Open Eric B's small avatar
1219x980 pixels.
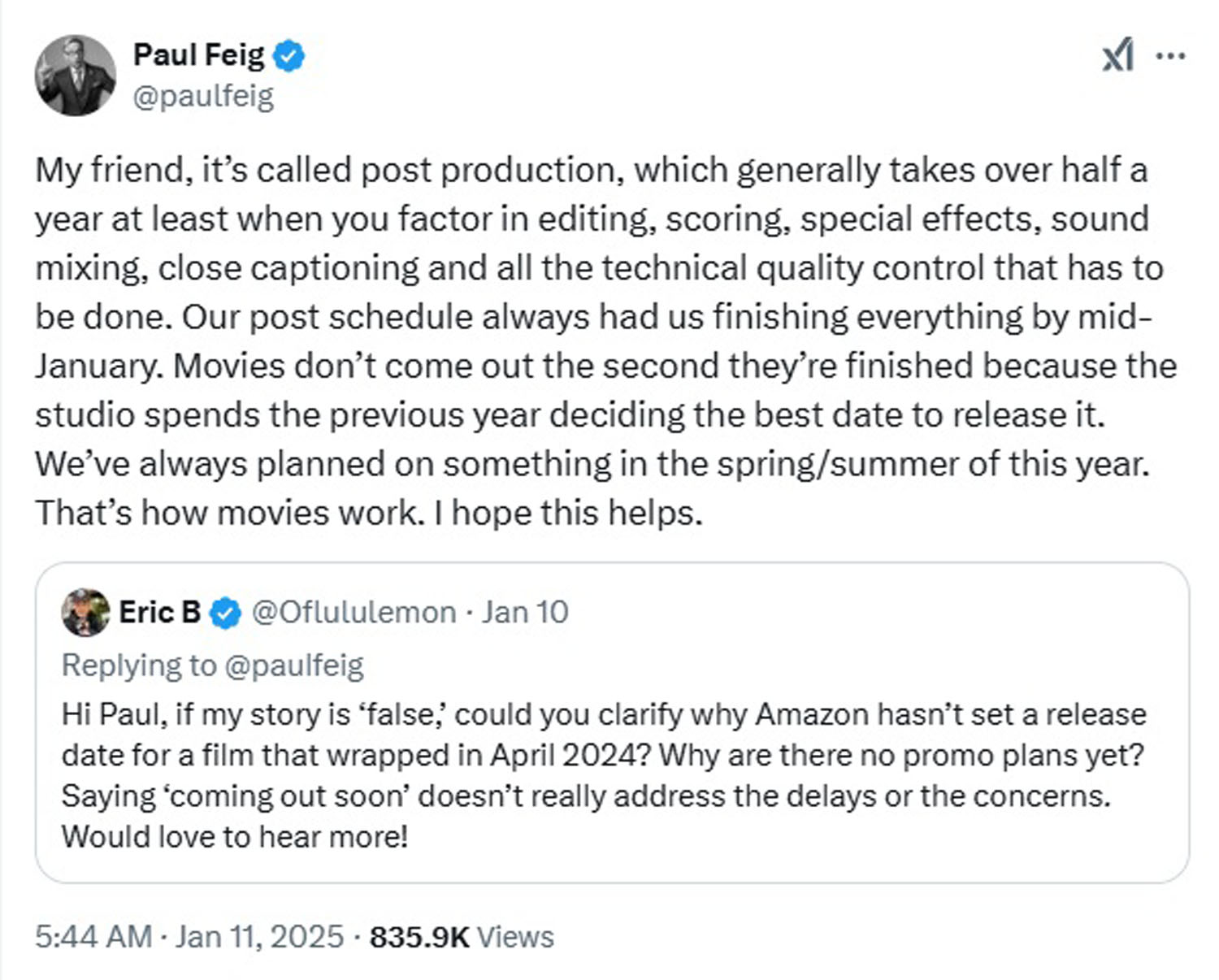pos(85,612)
